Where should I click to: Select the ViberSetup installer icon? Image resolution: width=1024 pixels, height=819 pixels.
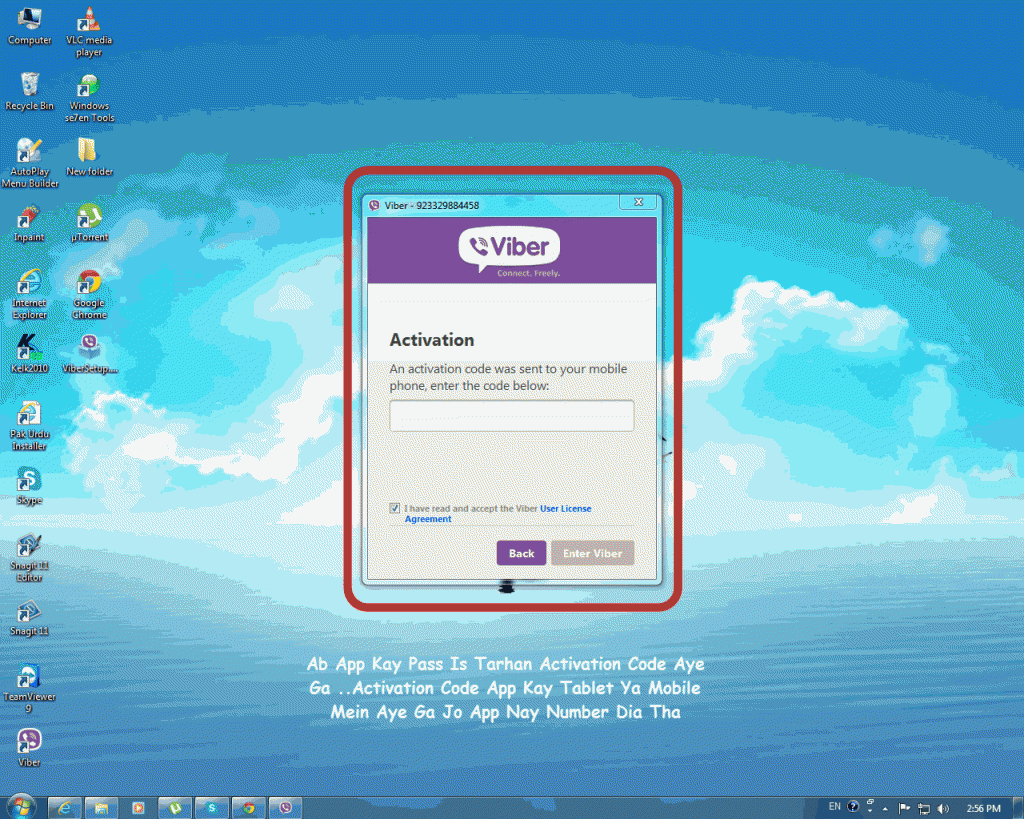tap(89, 353)
